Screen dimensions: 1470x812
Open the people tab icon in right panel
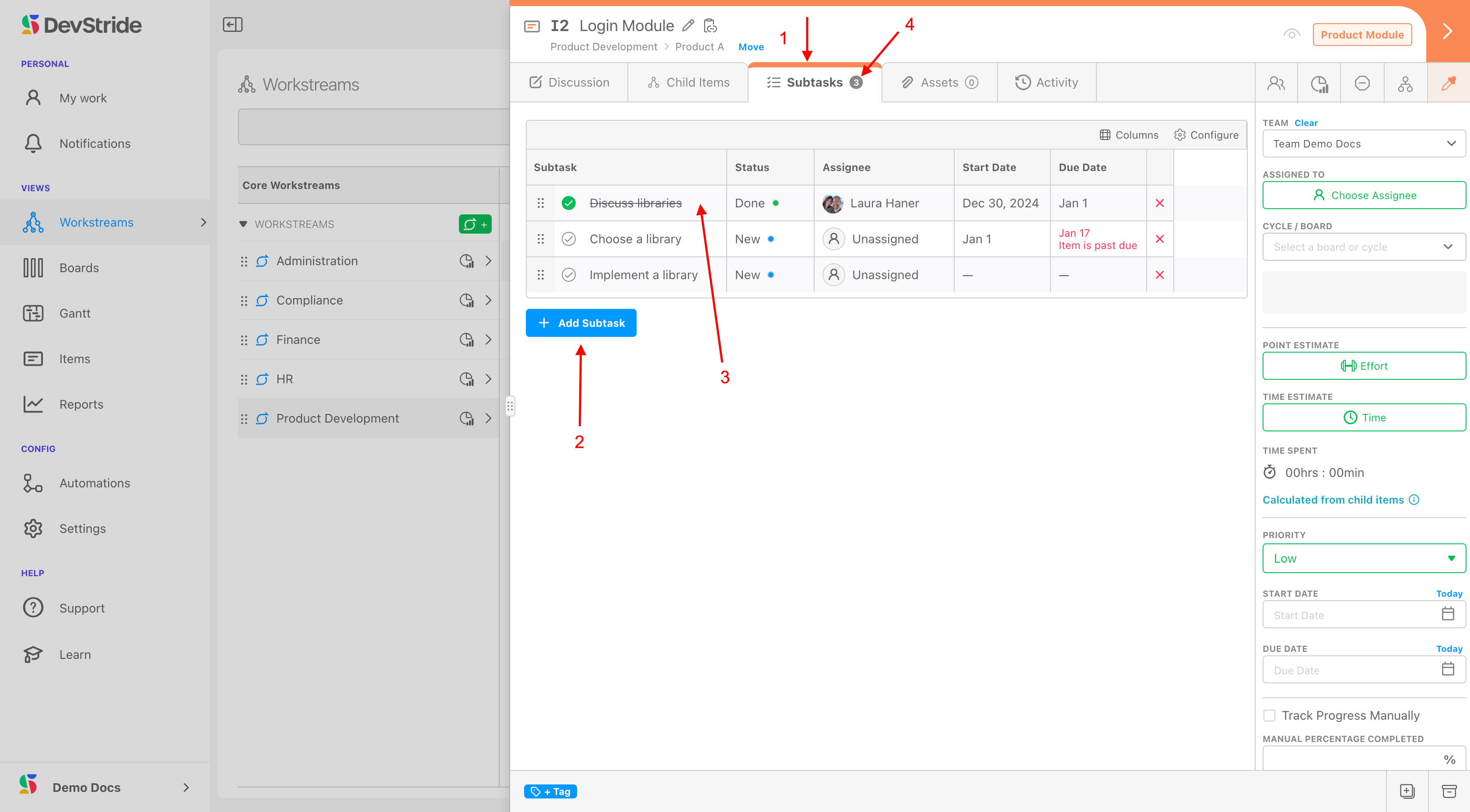(1276, 83)
